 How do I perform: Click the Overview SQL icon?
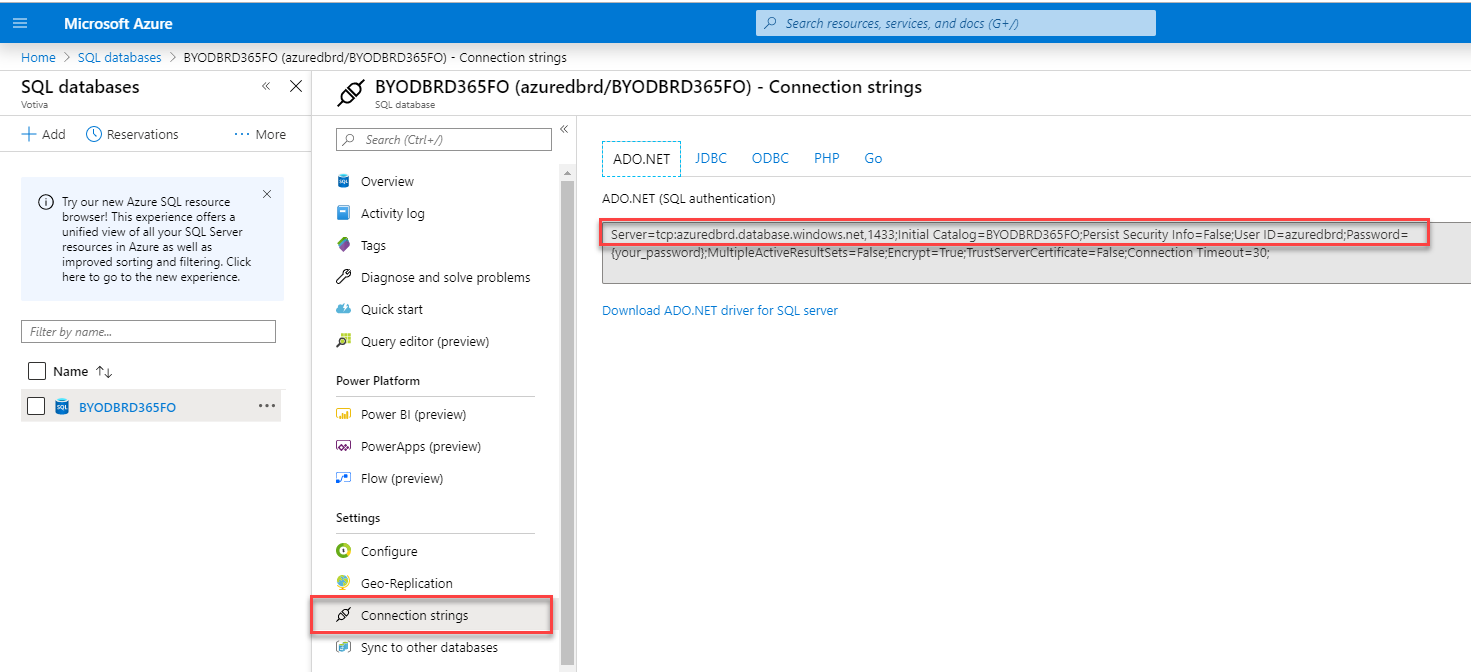(x=343, y=181)
